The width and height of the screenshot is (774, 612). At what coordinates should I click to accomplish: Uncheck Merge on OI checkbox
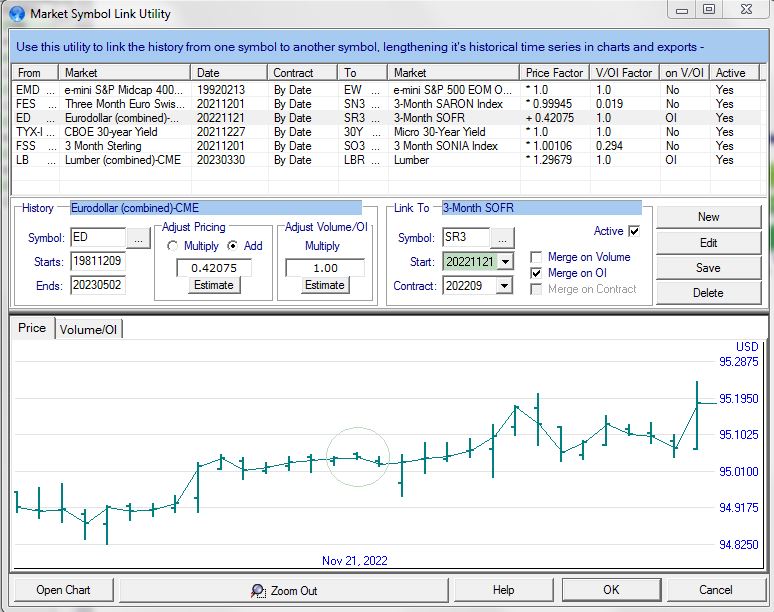click(537, 273)
